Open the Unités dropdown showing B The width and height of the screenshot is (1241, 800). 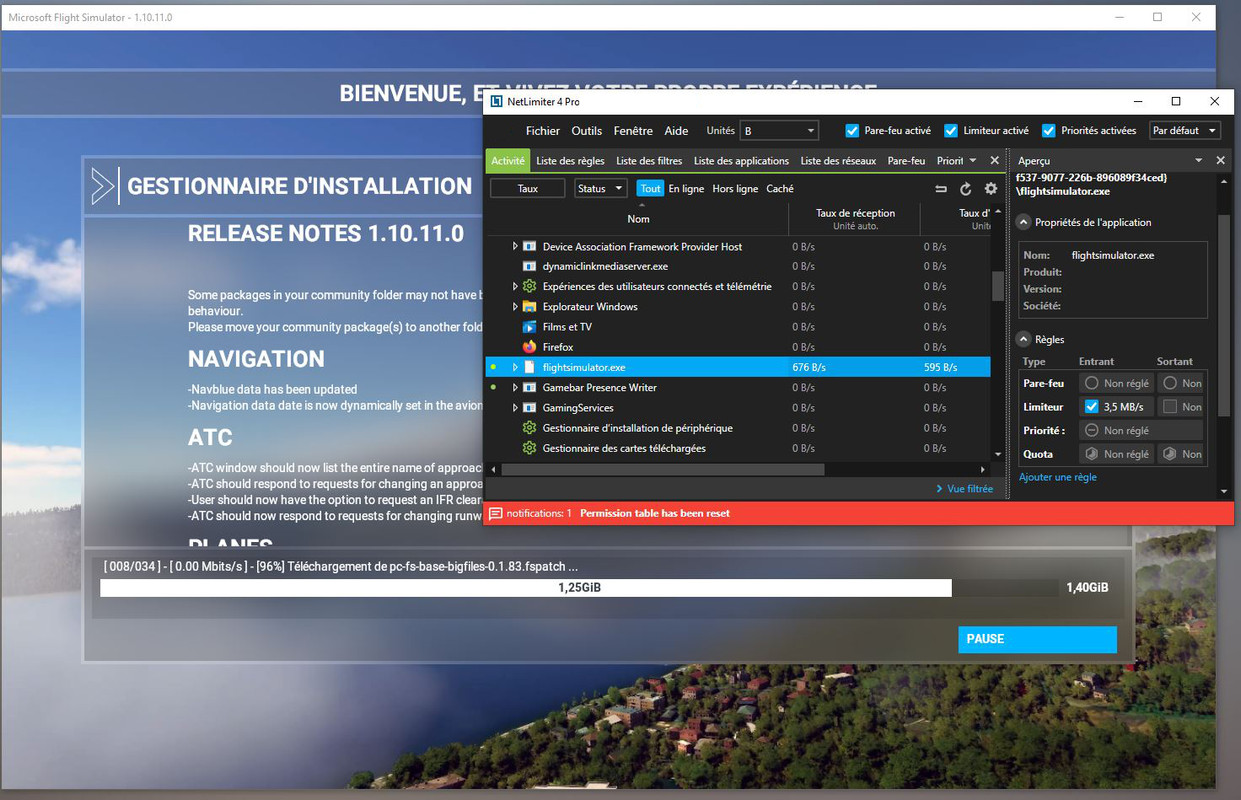click(779, 130)
